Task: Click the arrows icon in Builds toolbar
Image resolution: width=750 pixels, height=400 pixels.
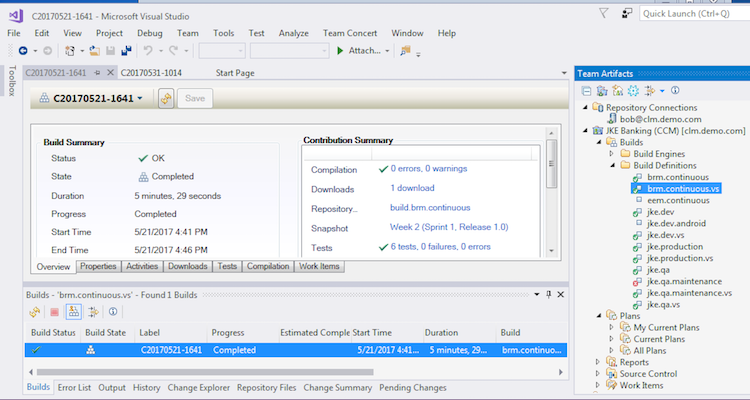Action: point(93,312)
